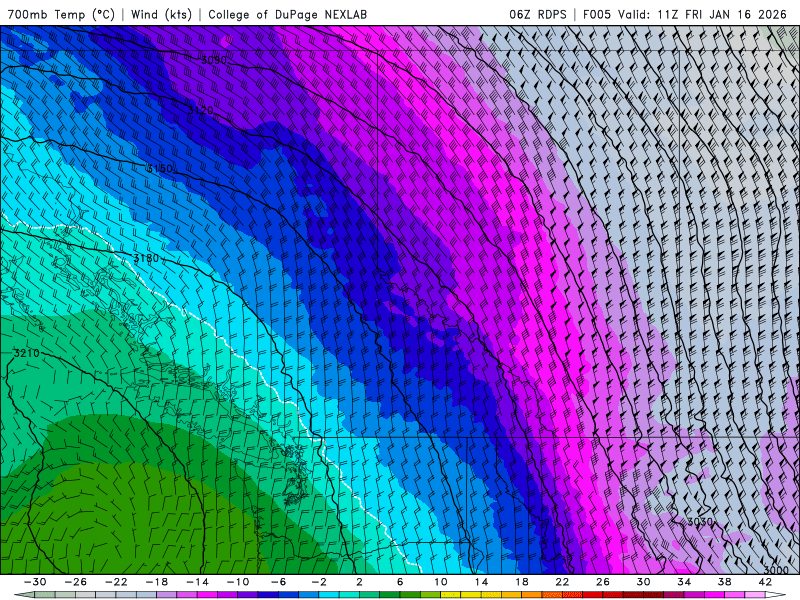Click the -10 value on the color scale

coord(238,582)
